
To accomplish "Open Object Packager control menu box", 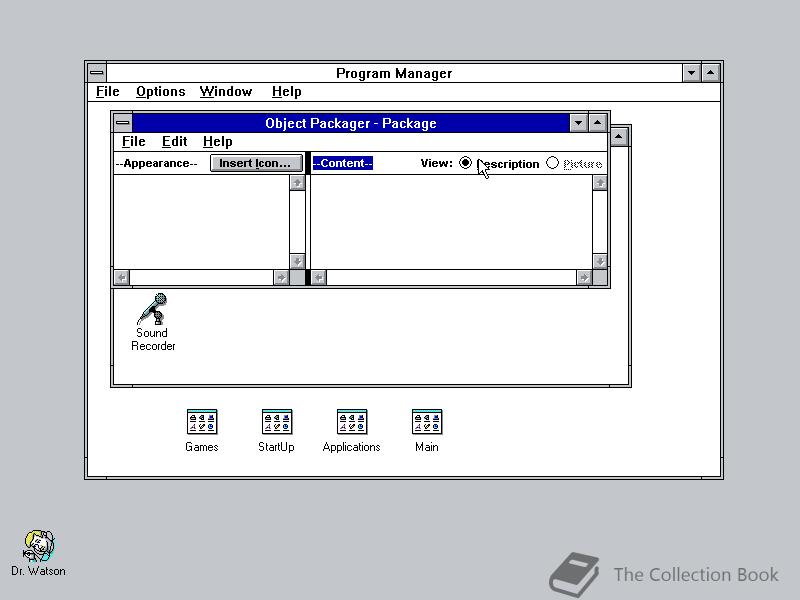I will point(123,123).
